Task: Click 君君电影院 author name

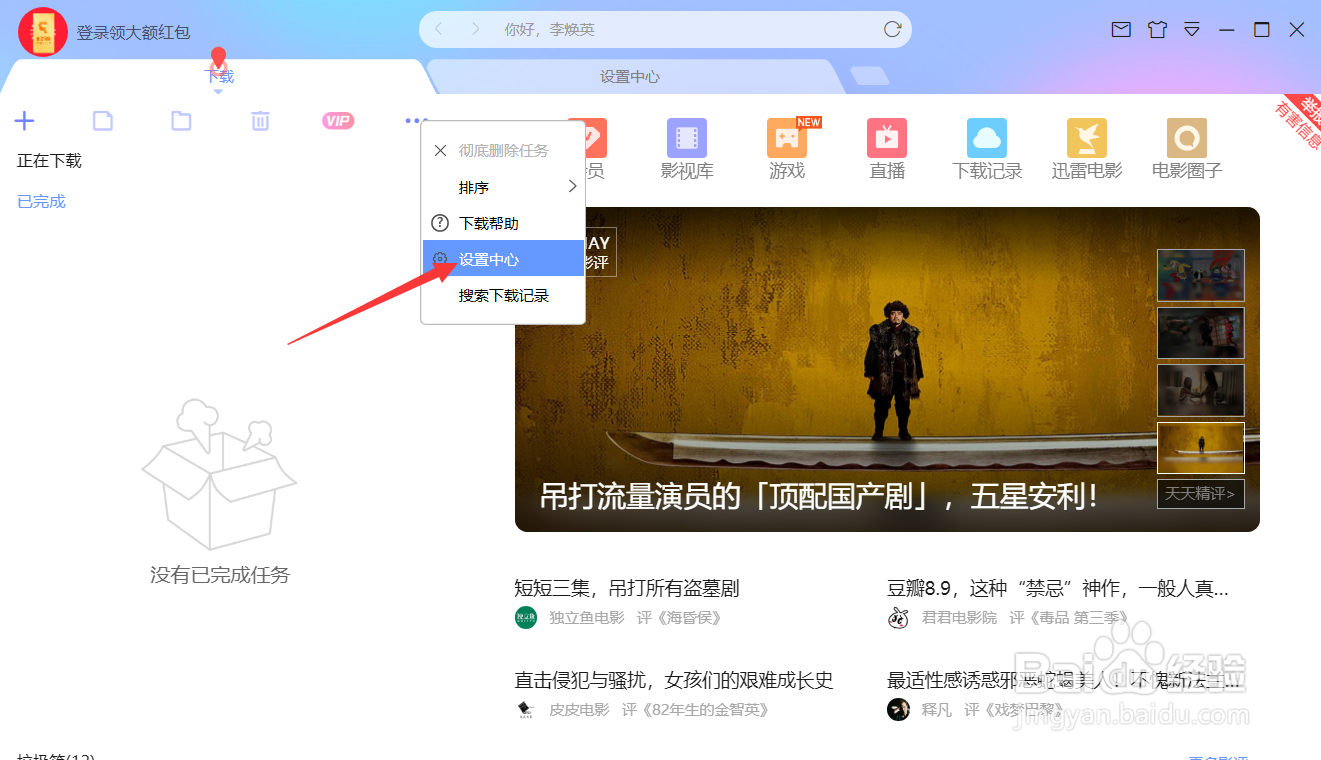Action: click(959, 618)
